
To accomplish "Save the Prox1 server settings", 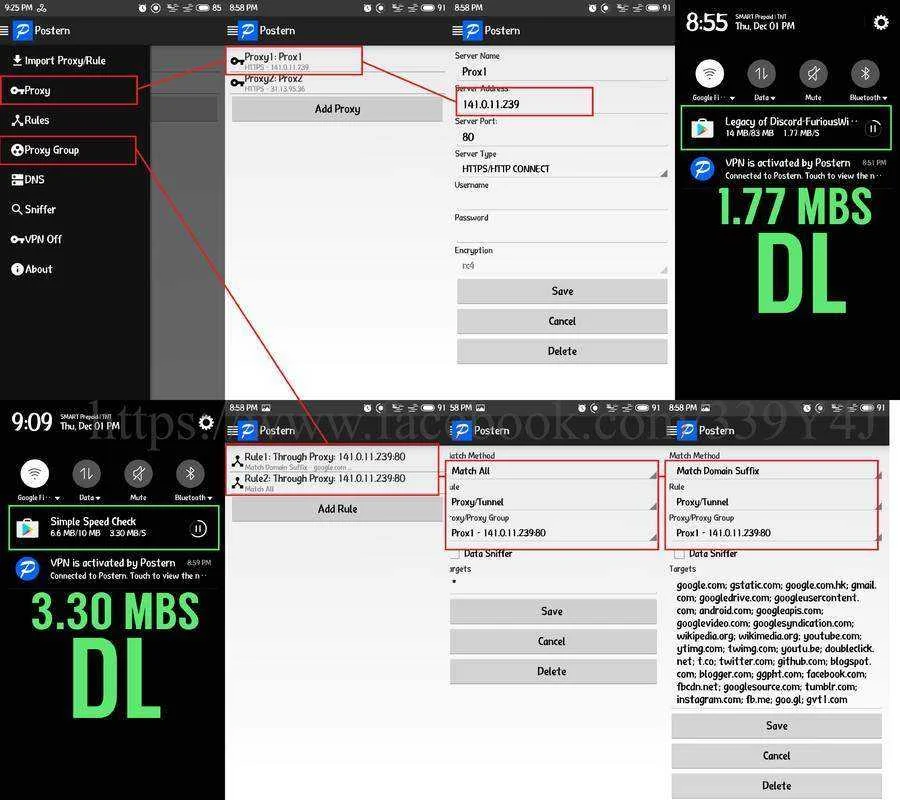I will click(562, 291).
